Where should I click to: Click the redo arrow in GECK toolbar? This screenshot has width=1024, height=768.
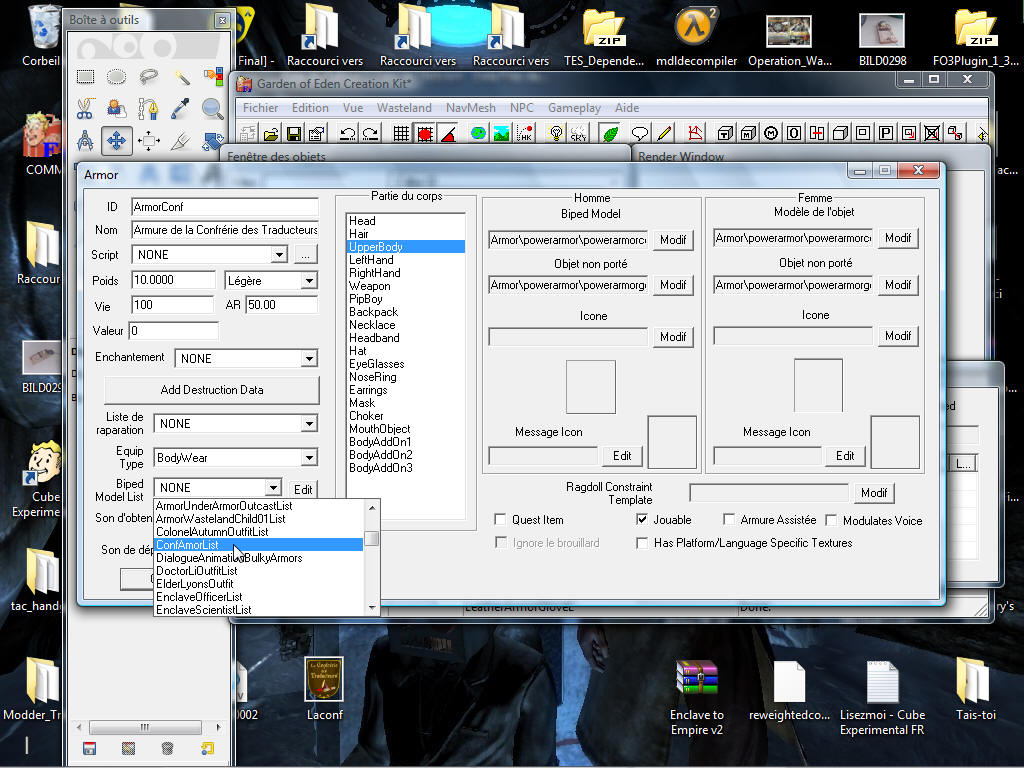tap(370, 134)
